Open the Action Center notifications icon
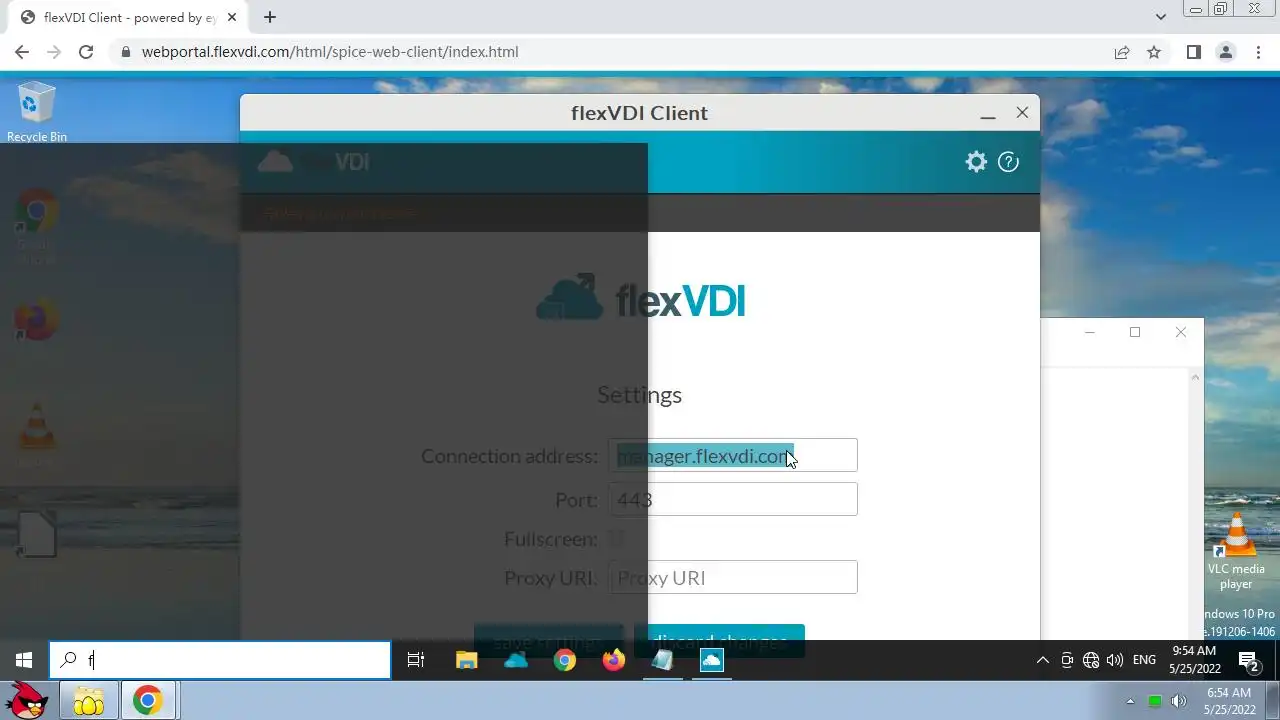 pos(1248,660)
